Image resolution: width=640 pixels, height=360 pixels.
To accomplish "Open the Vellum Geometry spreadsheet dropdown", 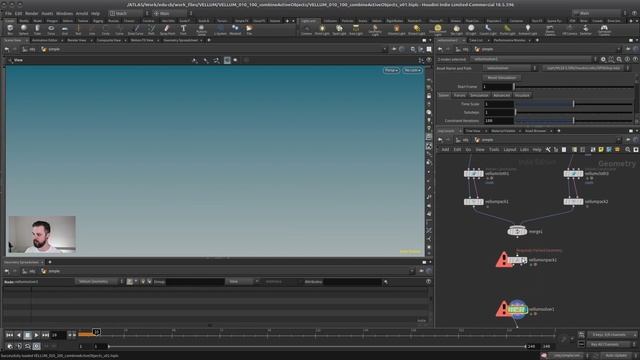I will (x=99, y=282).
